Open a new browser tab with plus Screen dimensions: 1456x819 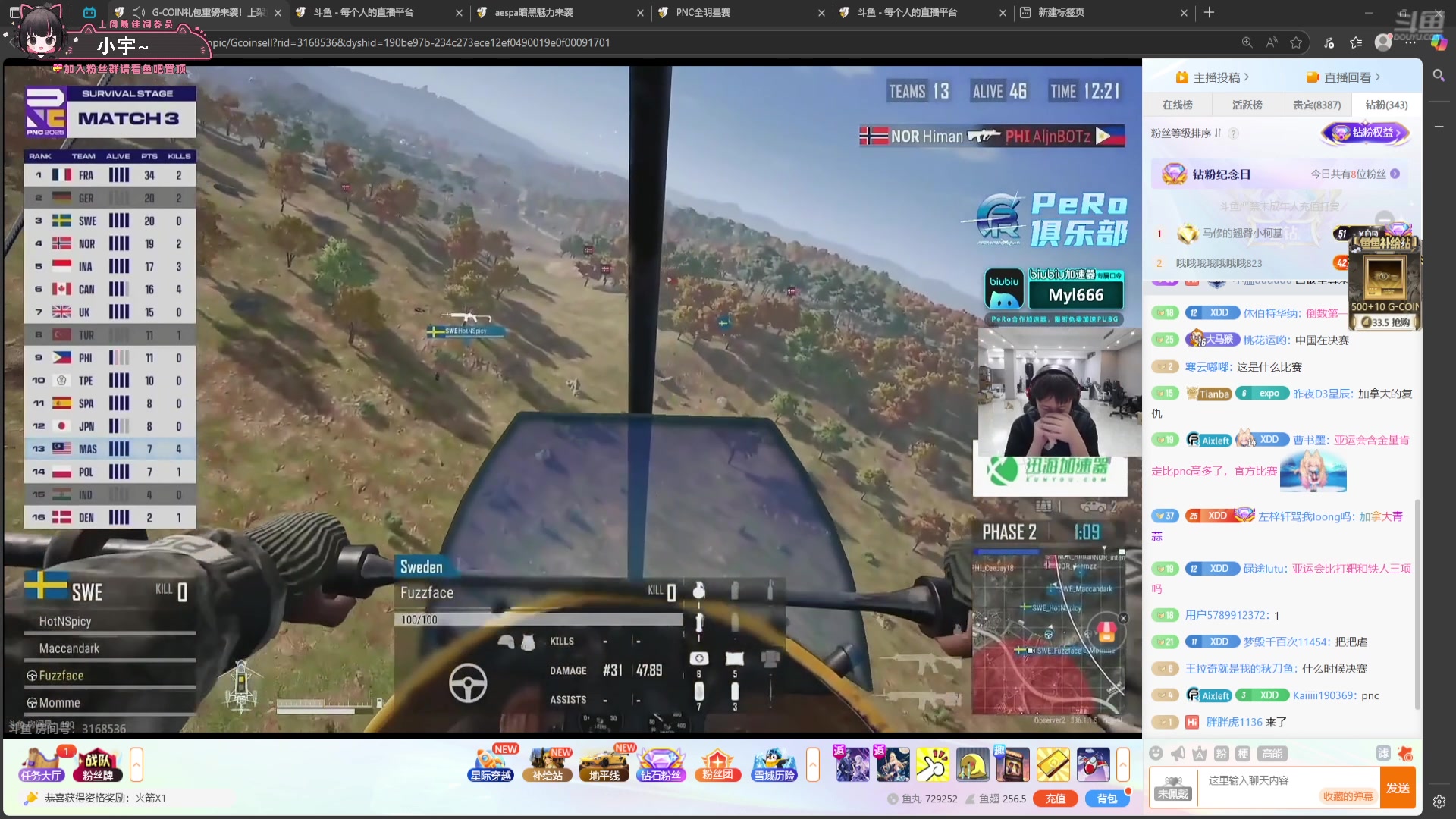pos(1209,13)
